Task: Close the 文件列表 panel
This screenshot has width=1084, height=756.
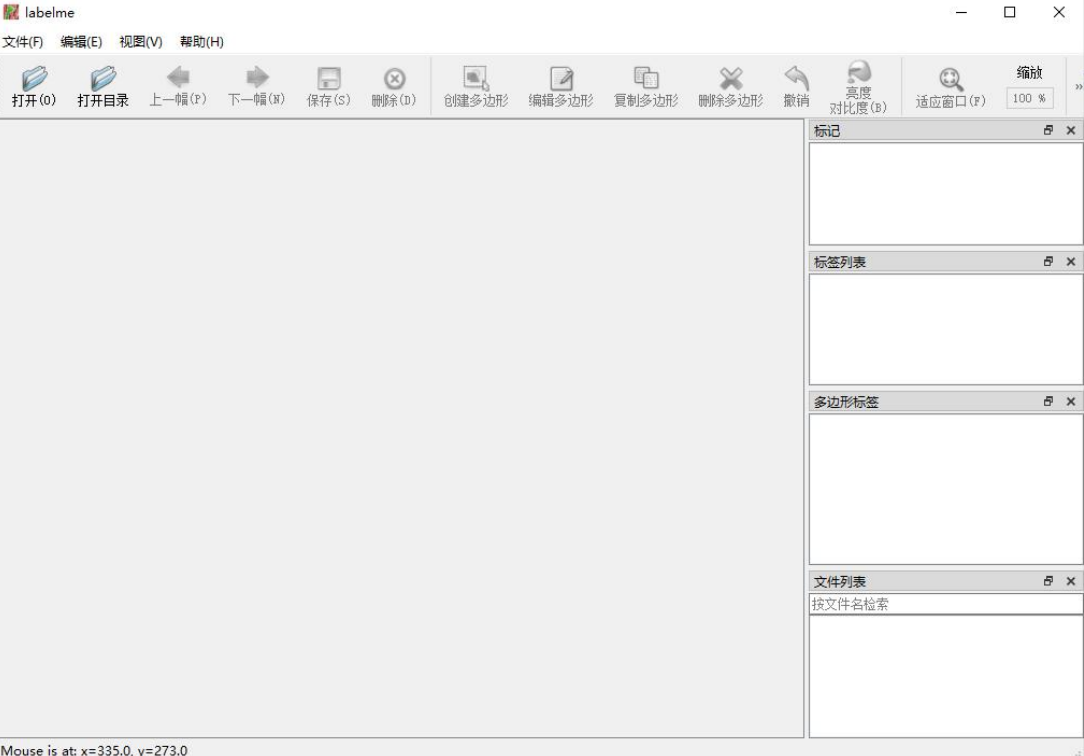Action: click(1071, 581)
